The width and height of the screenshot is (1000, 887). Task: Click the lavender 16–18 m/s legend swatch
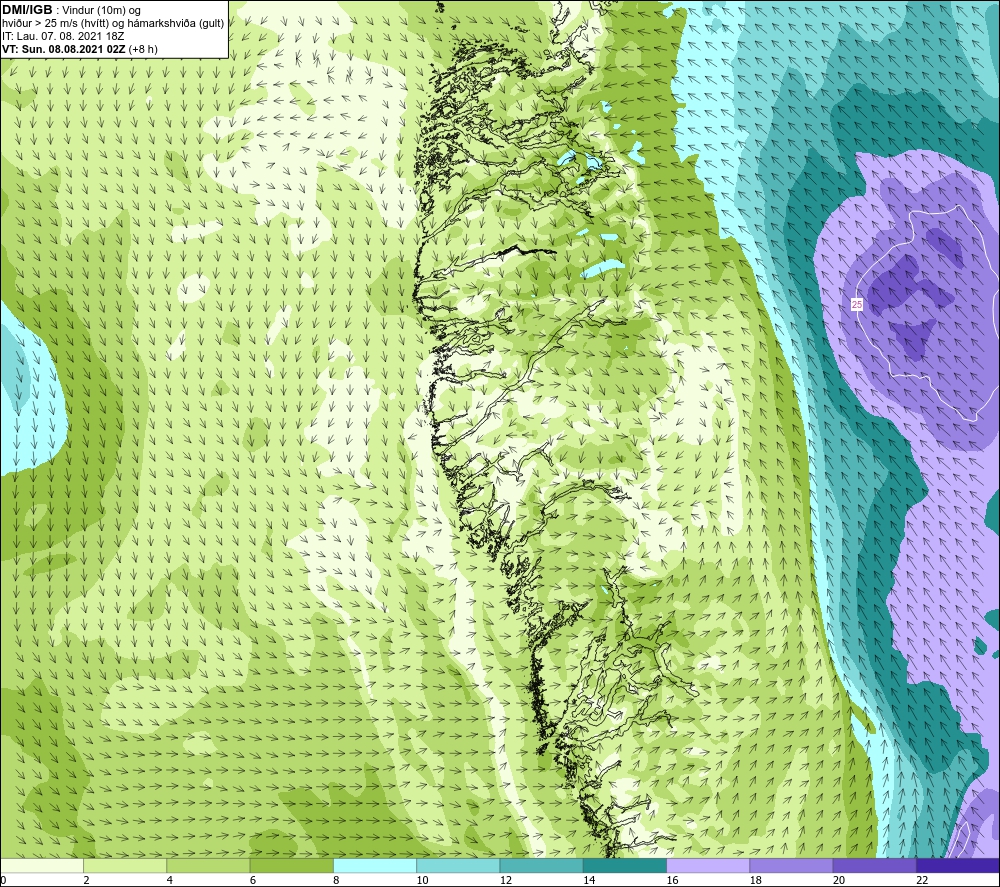tap(708, 865)
